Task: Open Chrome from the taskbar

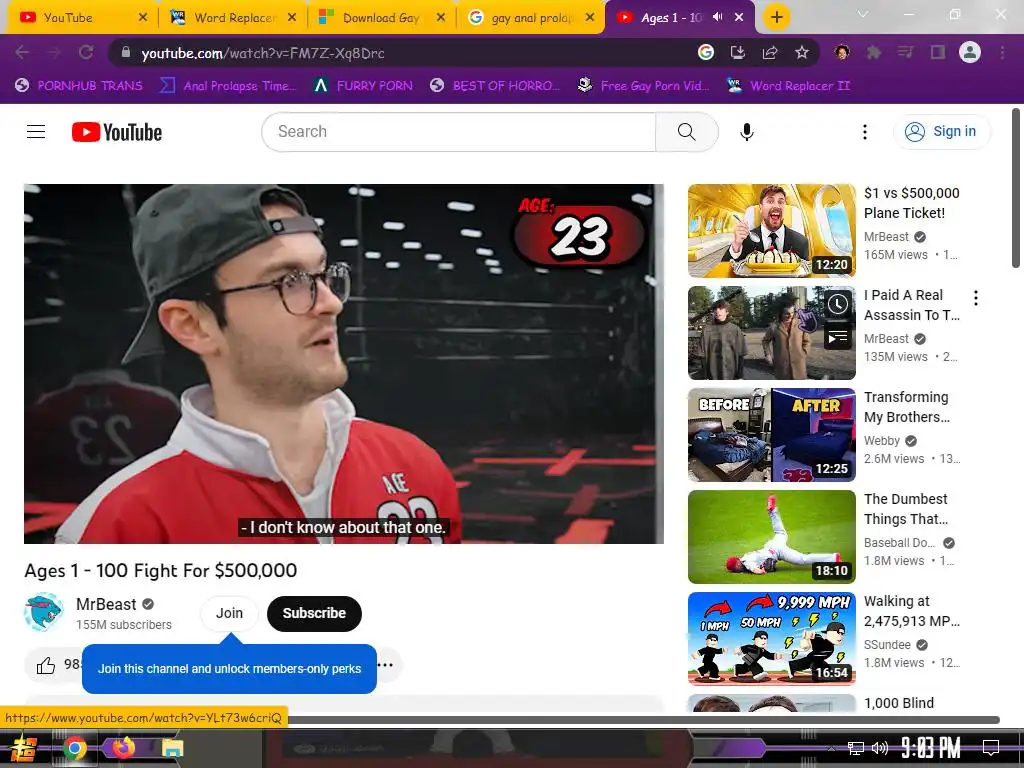Action: coord(75,748)
